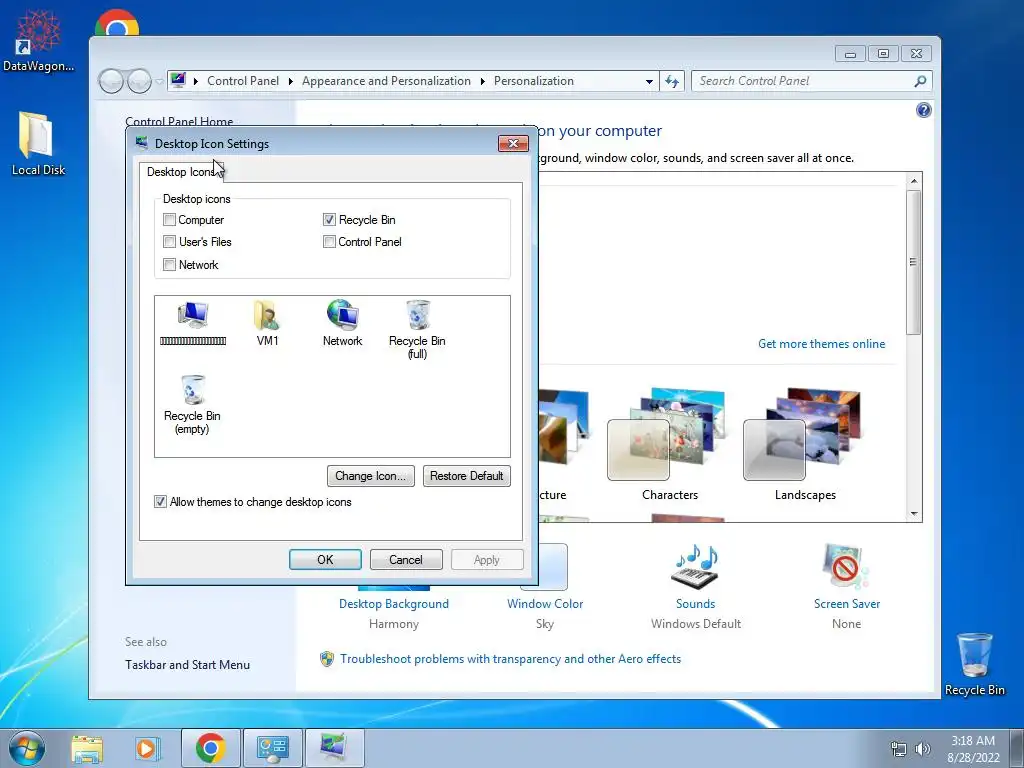Uncheck the Recycle Bin checkbox
The height and width of the screenshot is (768, 1024).
click(329, 219)
